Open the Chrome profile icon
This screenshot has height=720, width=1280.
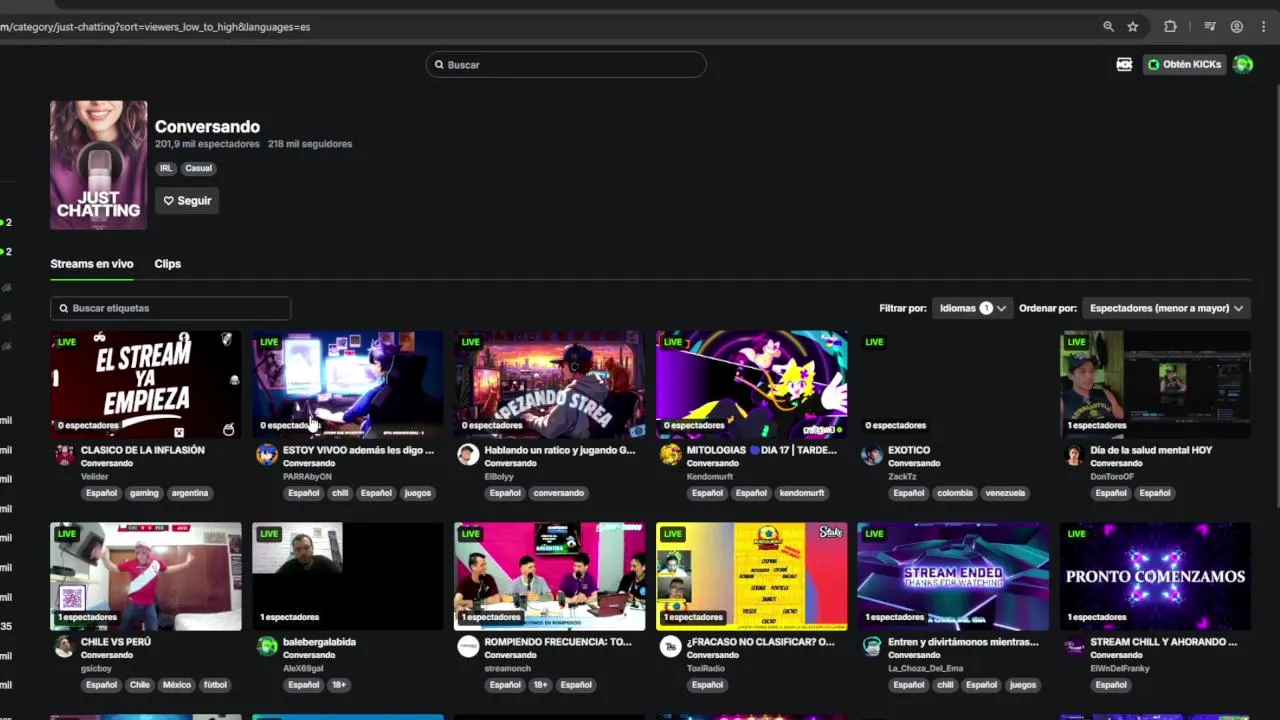[x=1237, y=27]
